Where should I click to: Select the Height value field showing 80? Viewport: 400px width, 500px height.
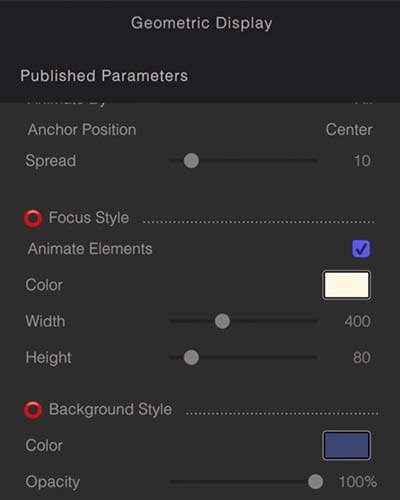[362, 357]
